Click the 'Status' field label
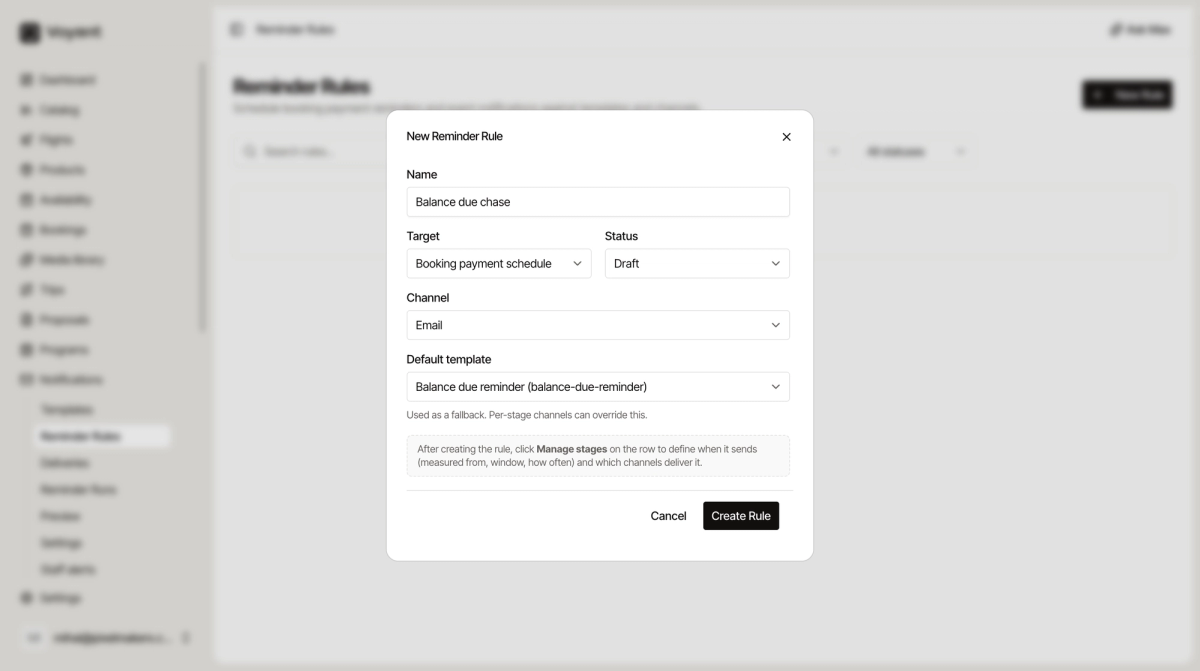This screenshot has width=1200, height=671. tap(621, 236)
